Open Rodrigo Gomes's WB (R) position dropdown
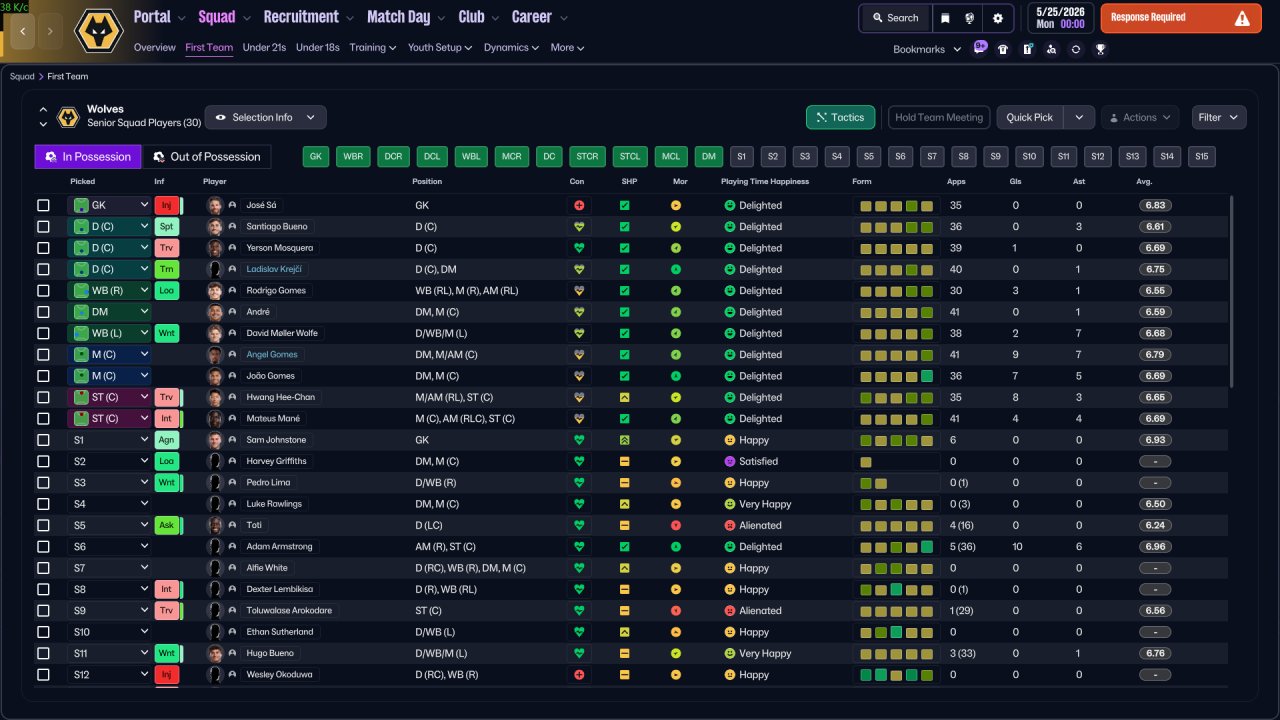1280x720 pixels. 109,291
